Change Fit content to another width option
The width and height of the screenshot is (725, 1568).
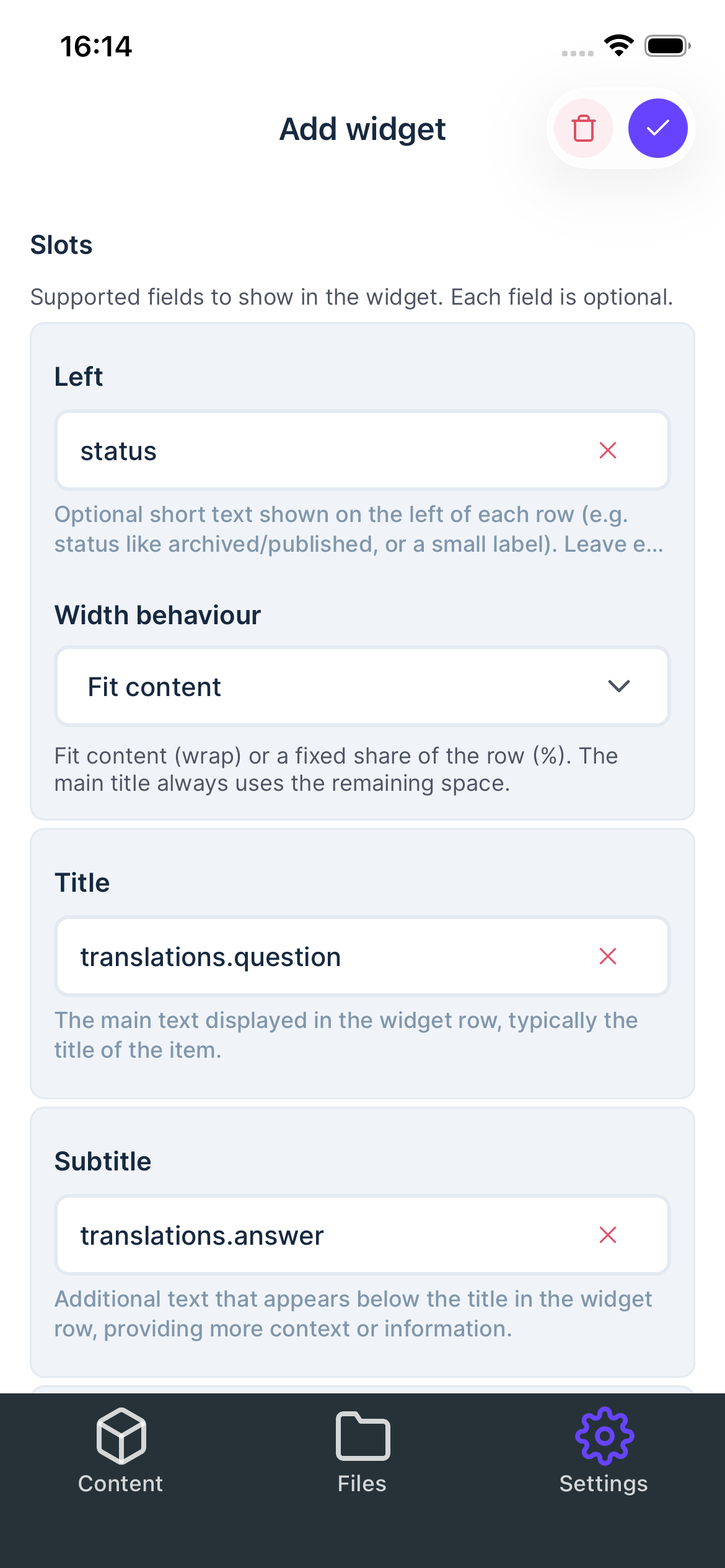tap(362, 686)
